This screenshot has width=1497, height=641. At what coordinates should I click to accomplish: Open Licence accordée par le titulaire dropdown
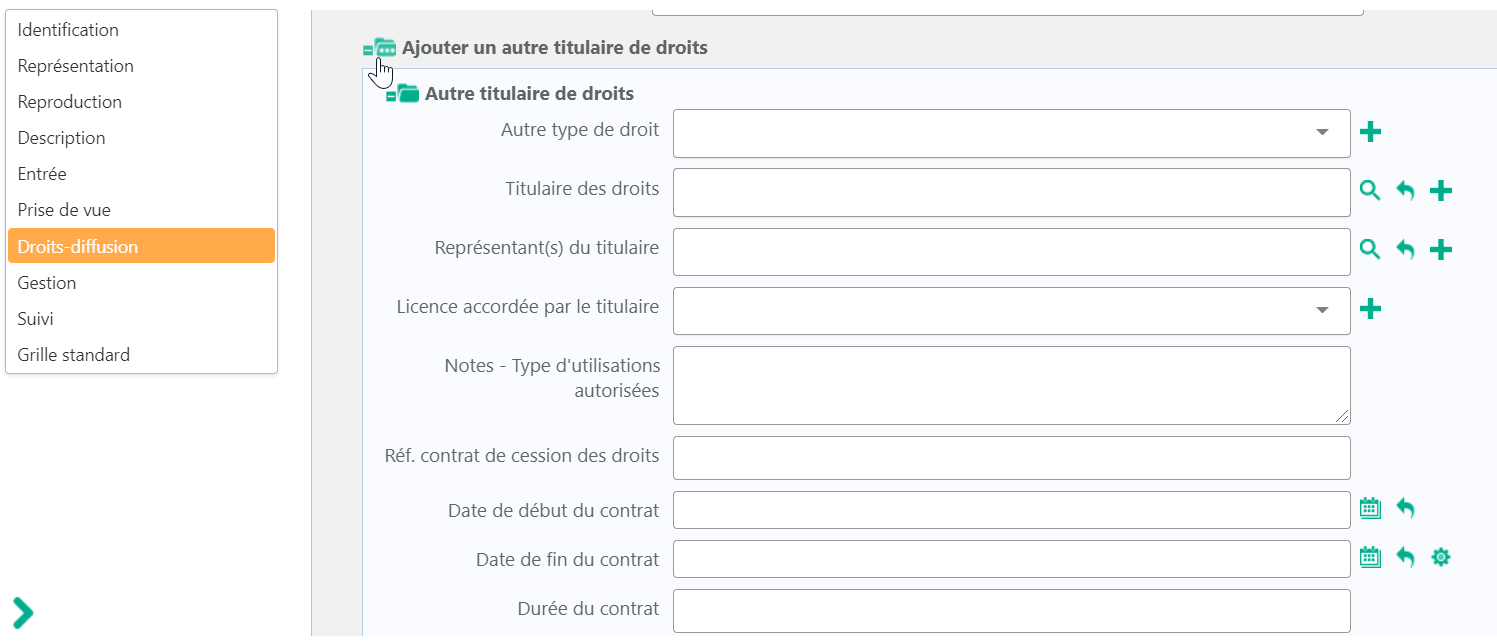click(1012, 311)
